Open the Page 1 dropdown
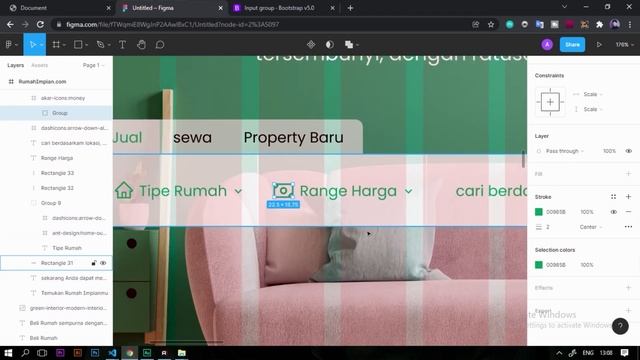The width and height of the screenshot is (640, 360). click(93, 65)
